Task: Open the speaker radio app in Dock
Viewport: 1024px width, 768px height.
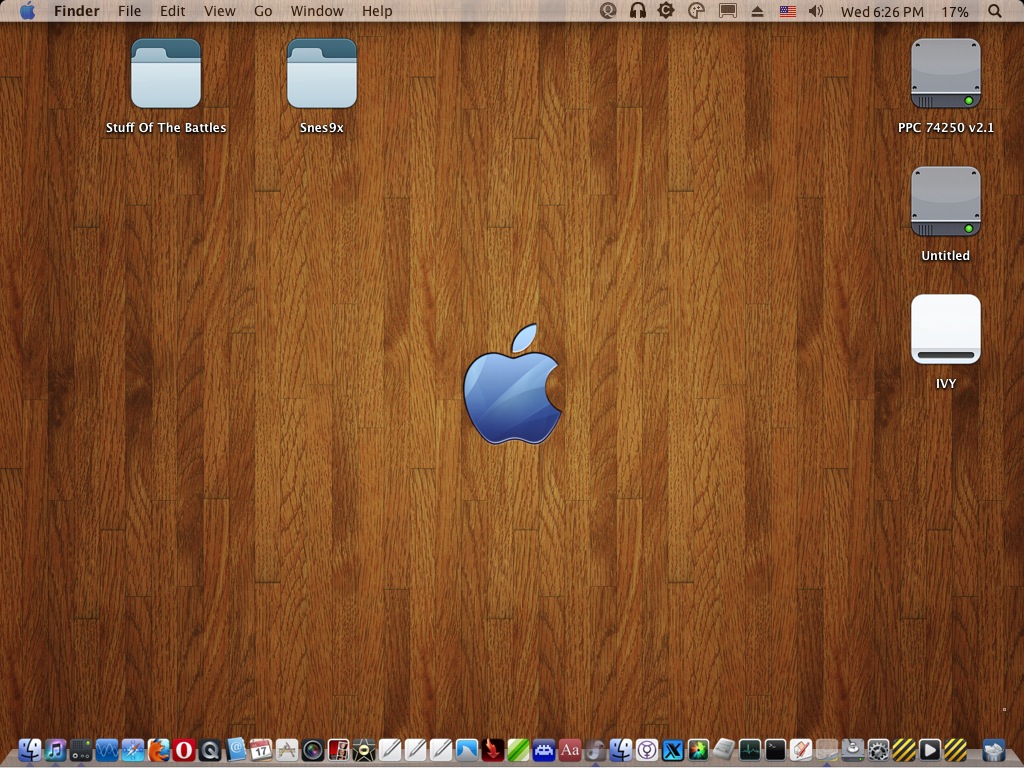Action: (81, 750)
